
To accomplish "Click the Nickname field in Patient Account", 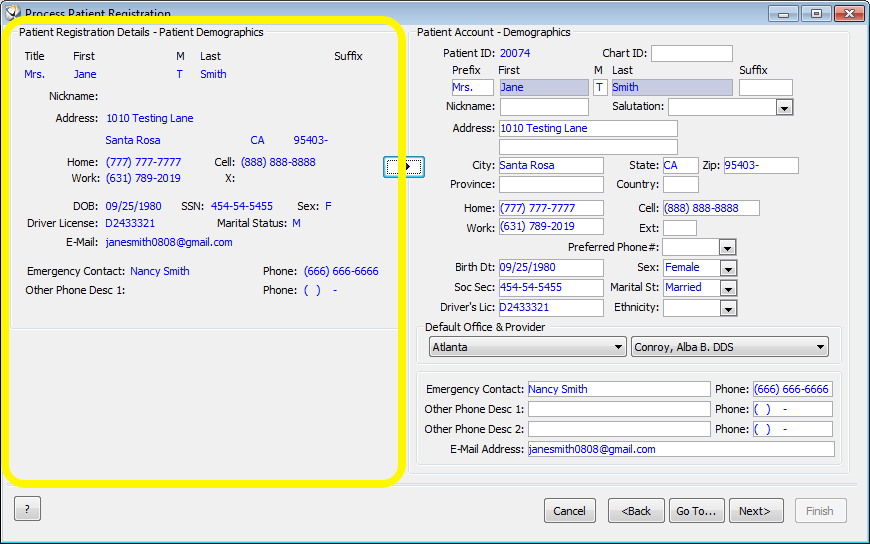I will (x=544, y=107).
